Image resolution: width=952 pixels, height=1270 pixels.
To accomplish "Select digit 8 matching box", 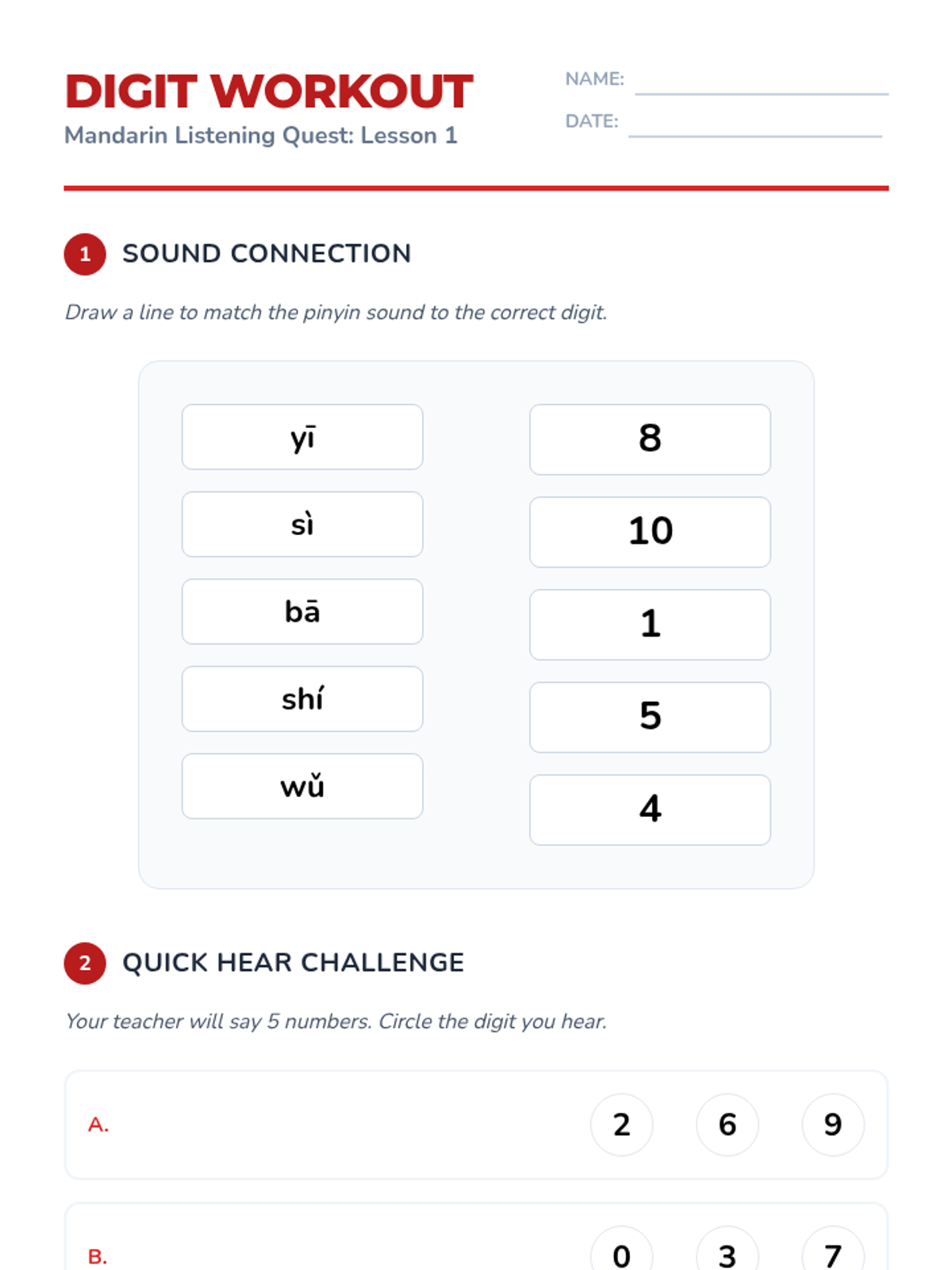I will 650,440.
